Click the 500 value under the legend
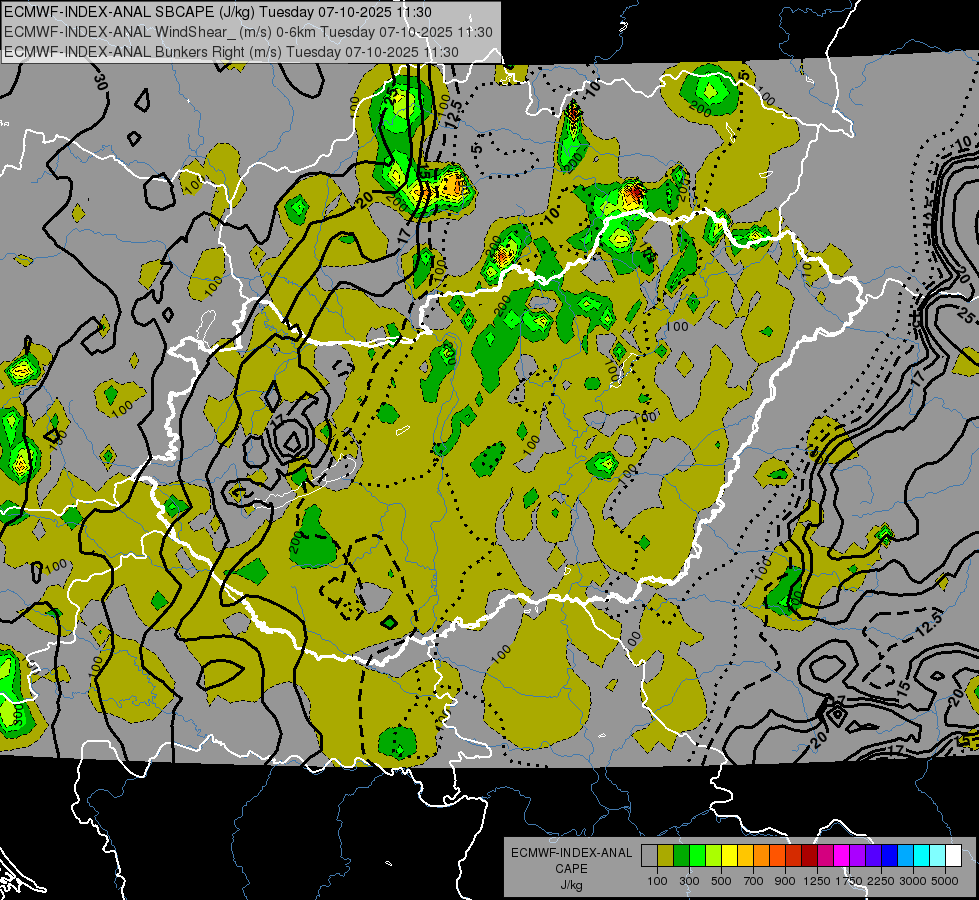This screenshot has height=900, width=979. click(721, 881)
